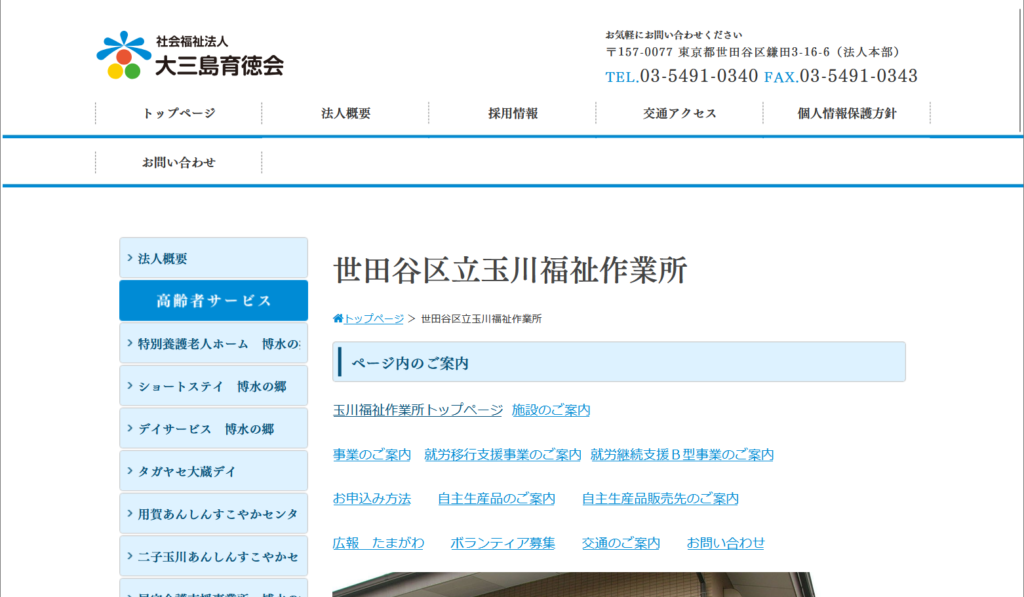Click the TEL 03-5491-0340 phone number
Viewport: 1024px width, 597px height.
(x=682, y=76)
